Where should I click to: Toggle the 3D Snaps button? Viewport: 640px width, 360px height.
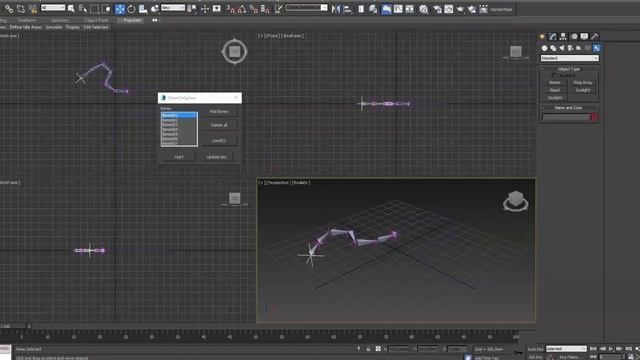pyautogui.click(x=231, y=9)
